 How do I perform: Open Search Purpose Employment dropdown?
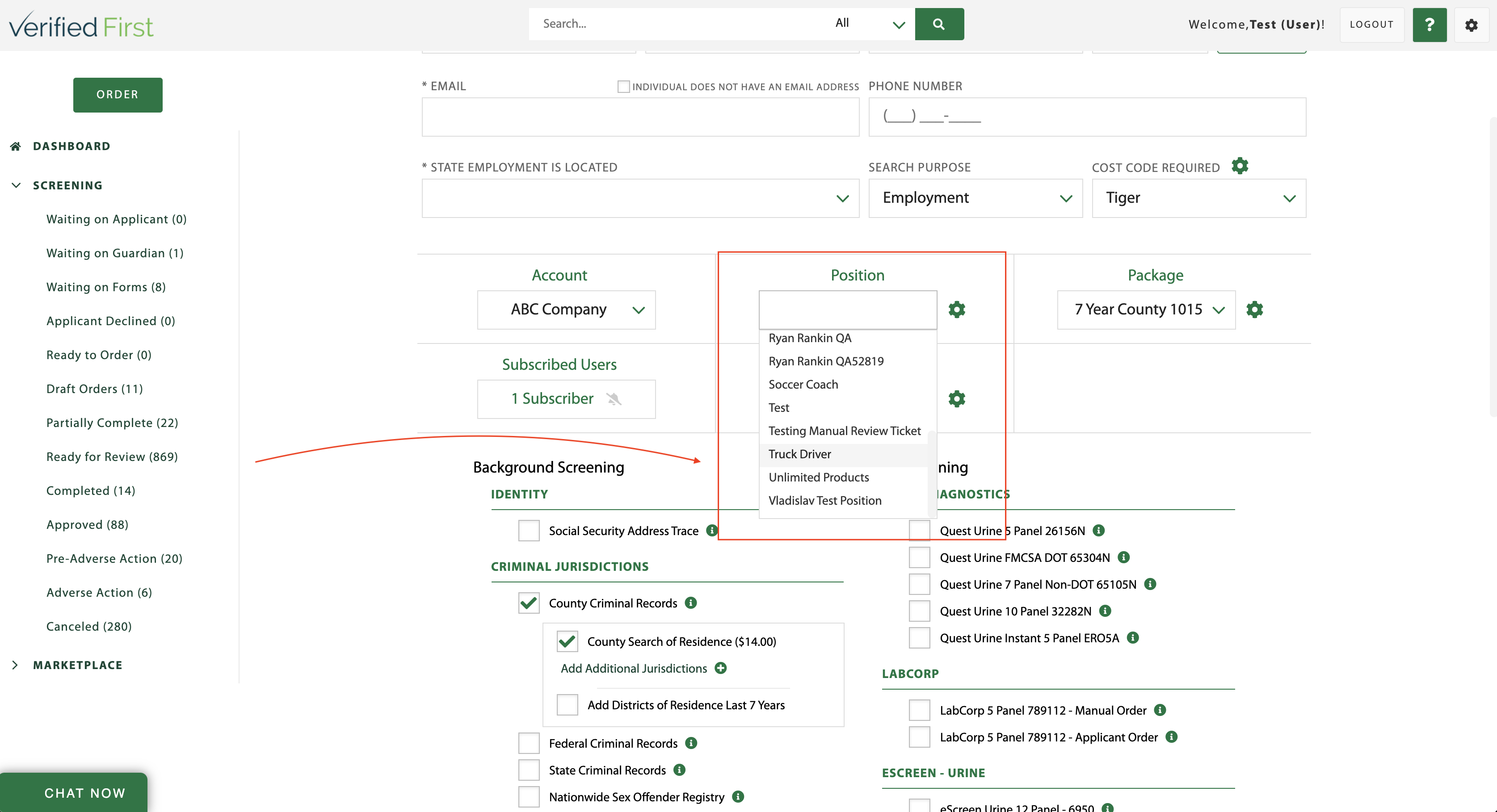[x=975, y=198]
